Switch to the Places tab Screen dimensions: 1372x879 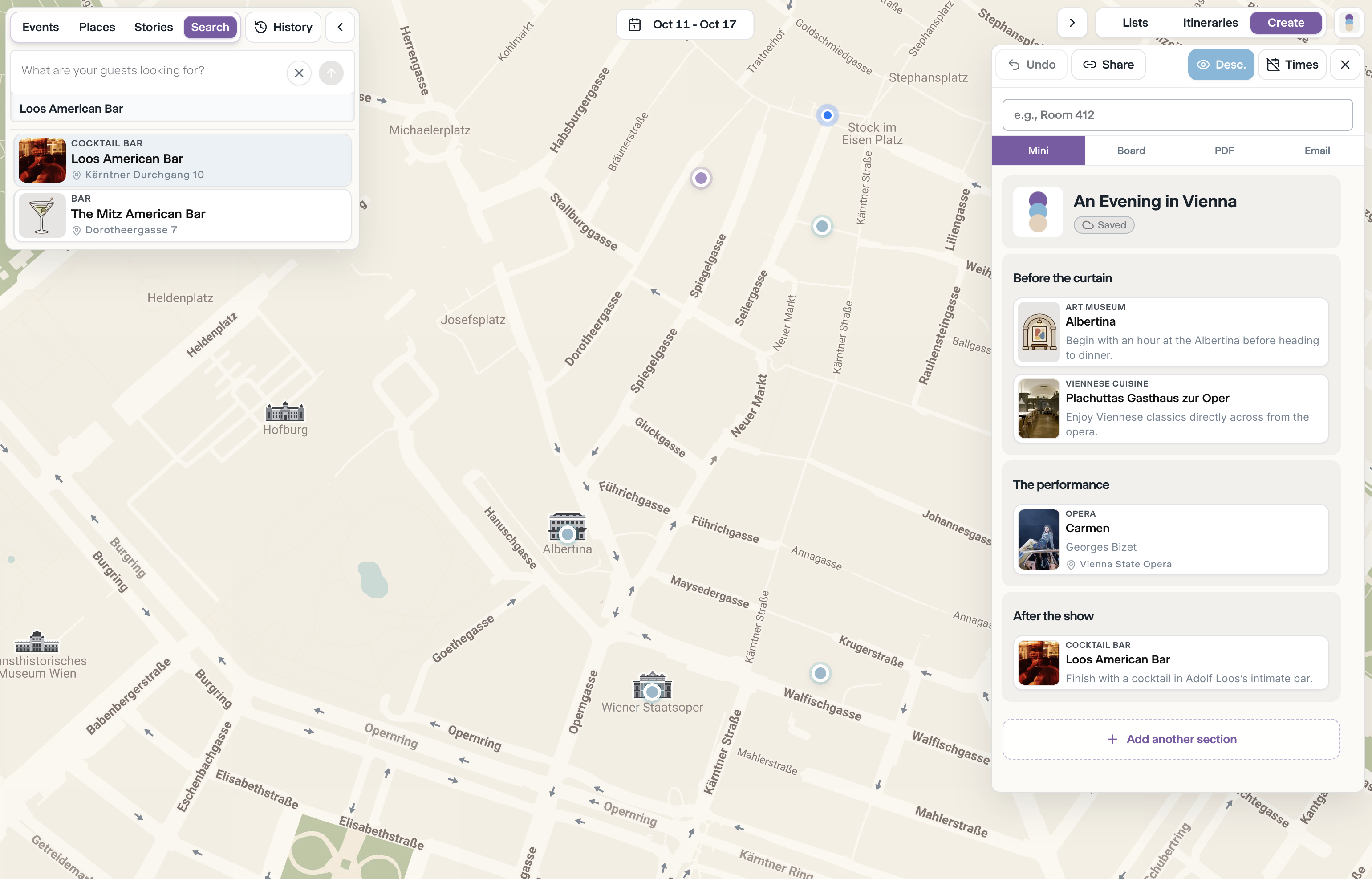point(97,27)
